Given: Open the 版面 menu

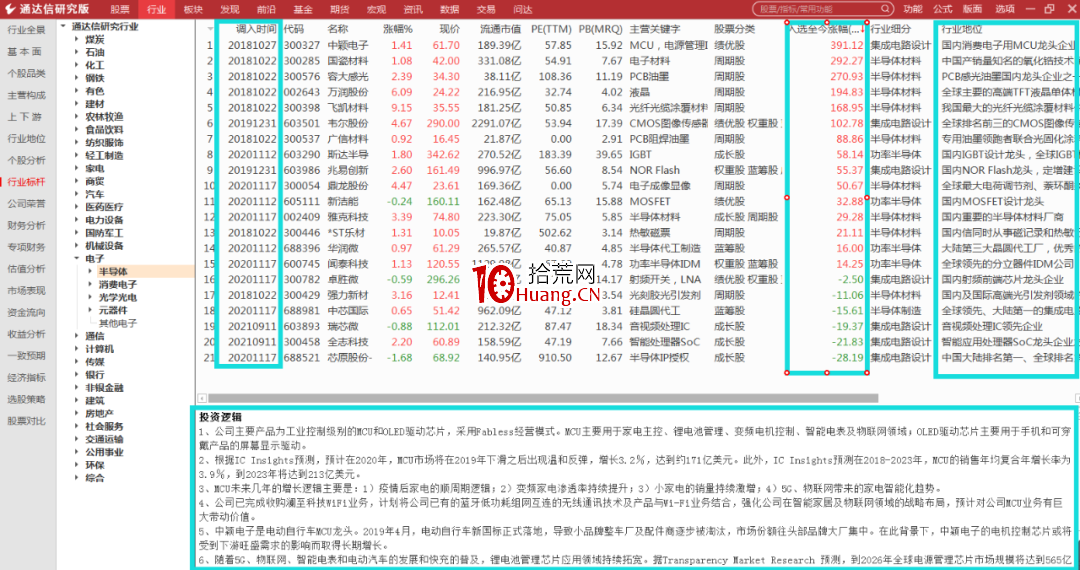Looking at the screenshot, I should [x=973, y=9].
